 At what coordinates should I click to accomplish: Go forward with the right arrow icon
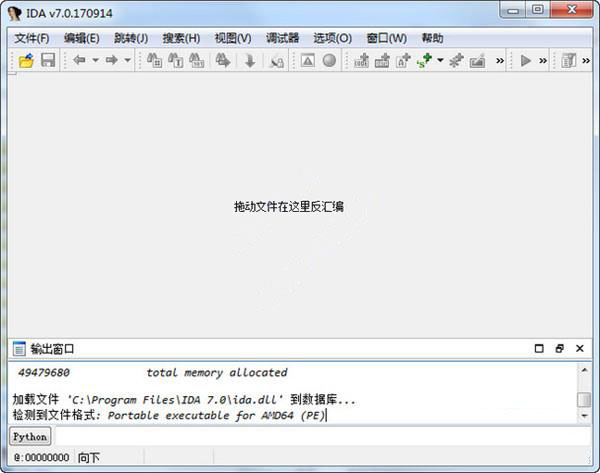click(x=112, y=60)
